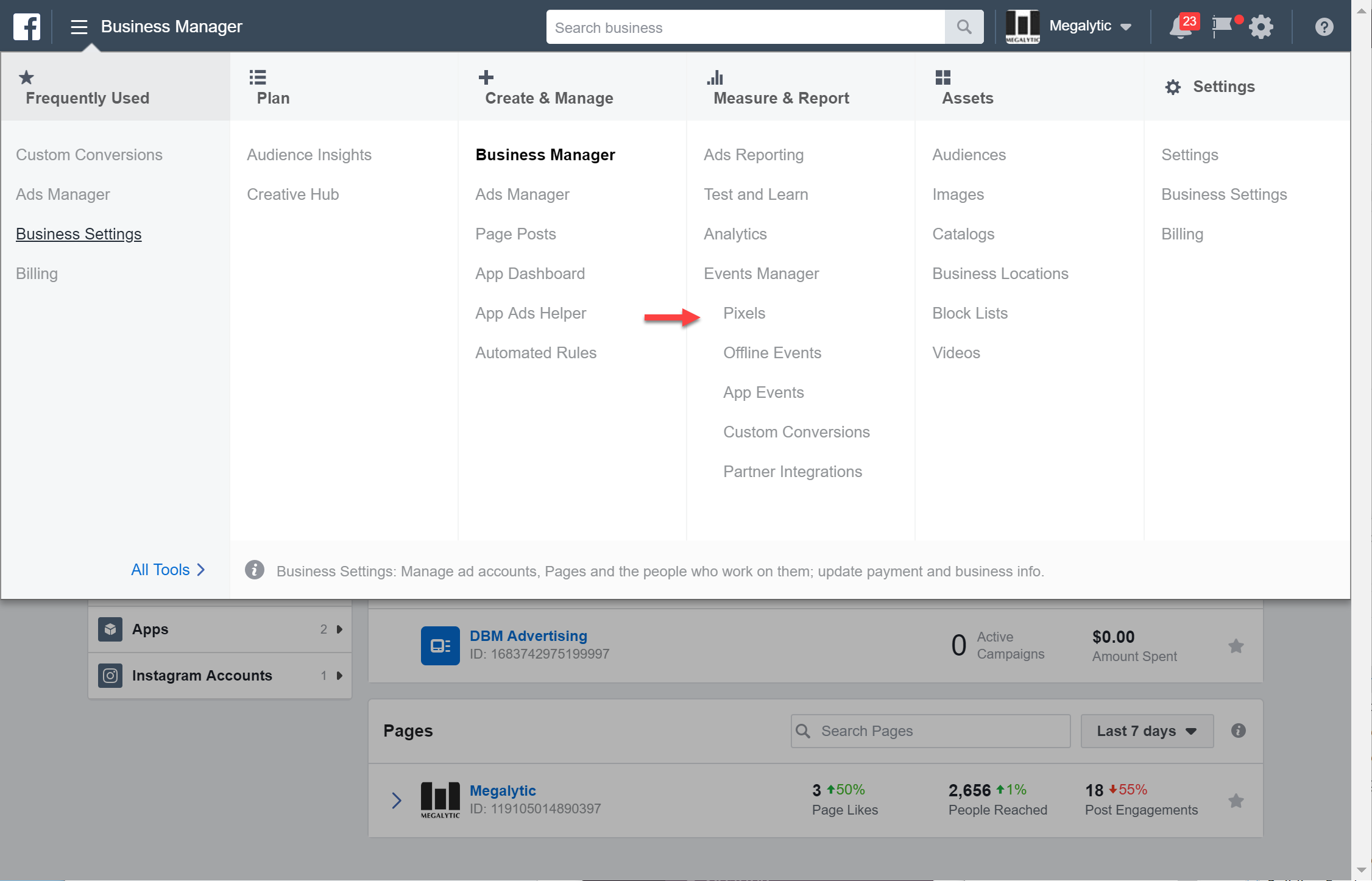Screen dimensions: 1372x881
Task: Star the Megalytic page as favorite
Action: tap(1236, 801)
